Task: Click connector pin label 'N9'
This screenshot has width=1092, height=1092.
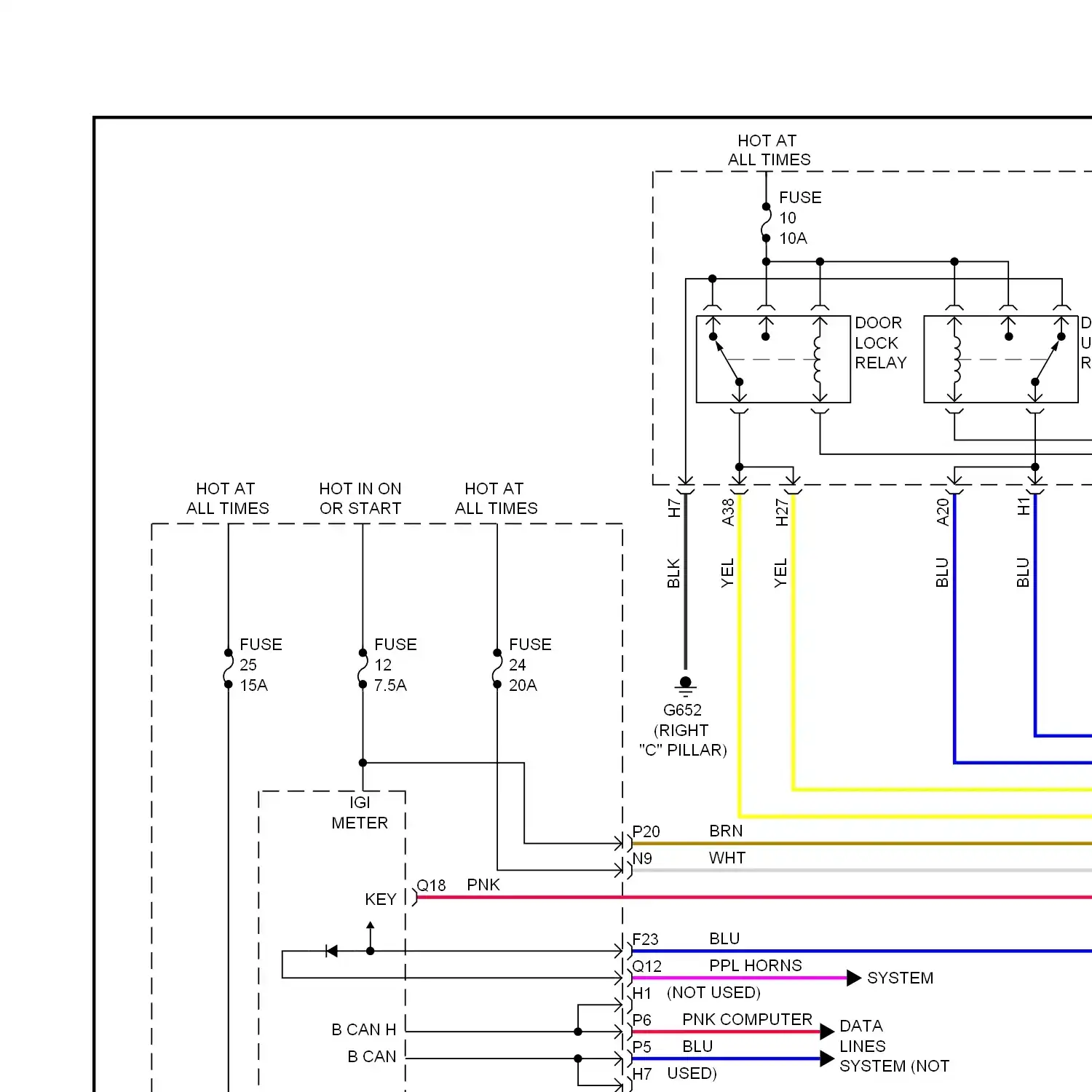Action: tap(642, 858)
